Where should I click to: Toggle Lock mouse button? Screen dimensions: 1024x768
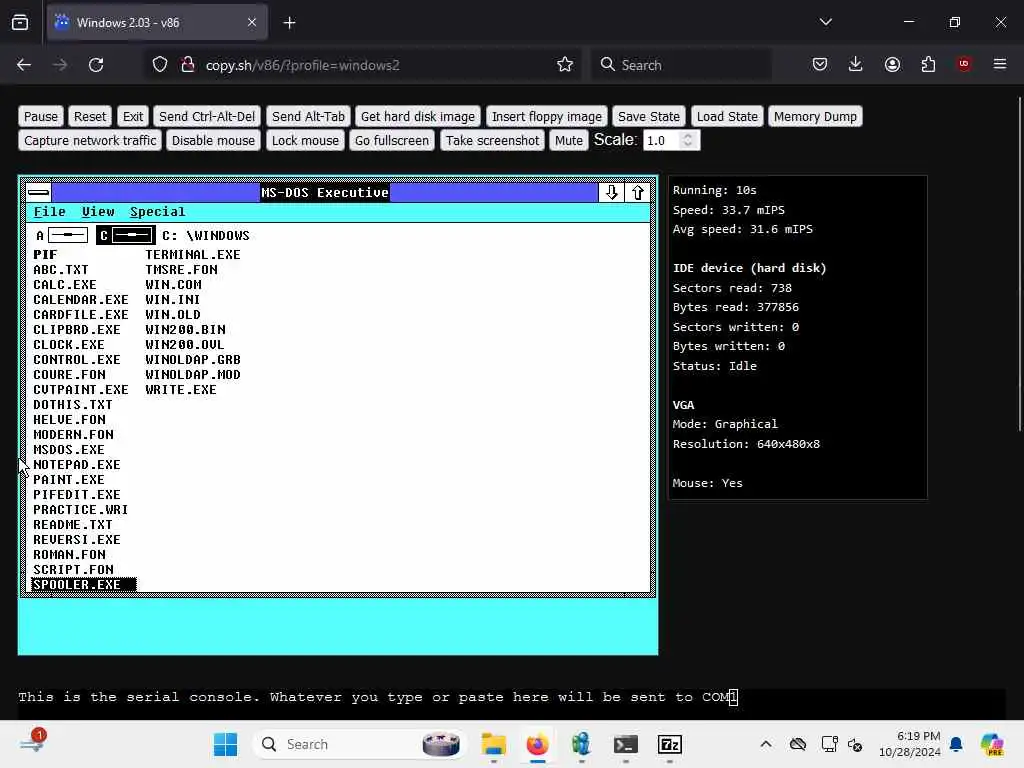pos(305,140)
